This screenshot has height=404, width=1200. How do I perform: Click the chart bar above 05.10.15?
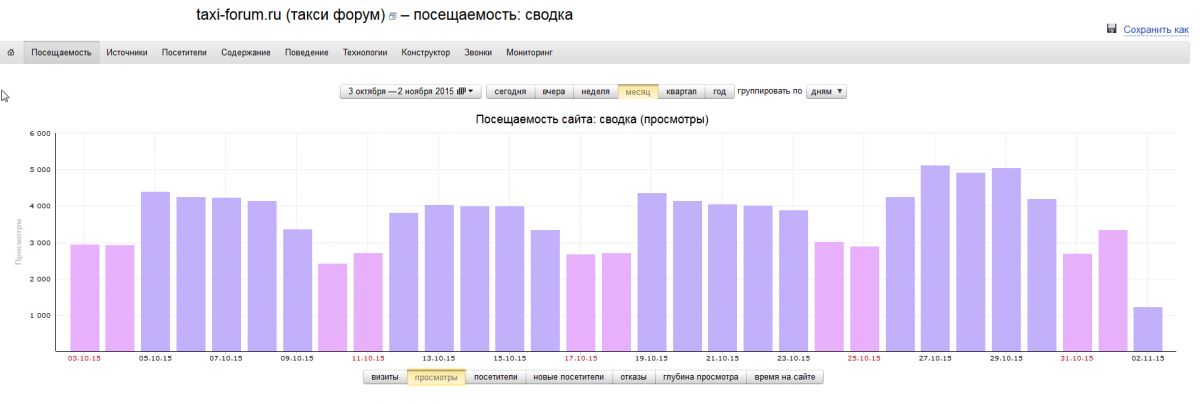(x=155, y=271)
